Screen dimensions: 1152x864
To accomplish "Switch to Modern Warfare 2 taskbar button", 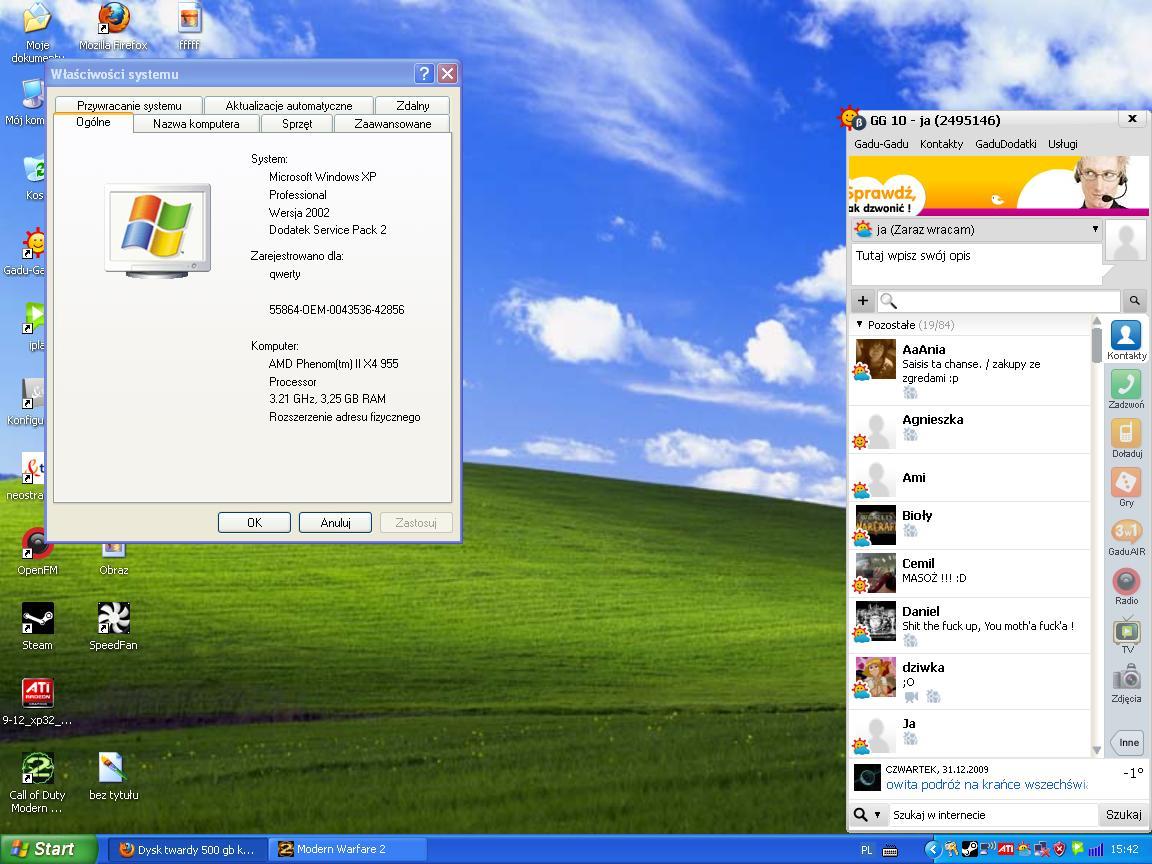I will [347, 849].
